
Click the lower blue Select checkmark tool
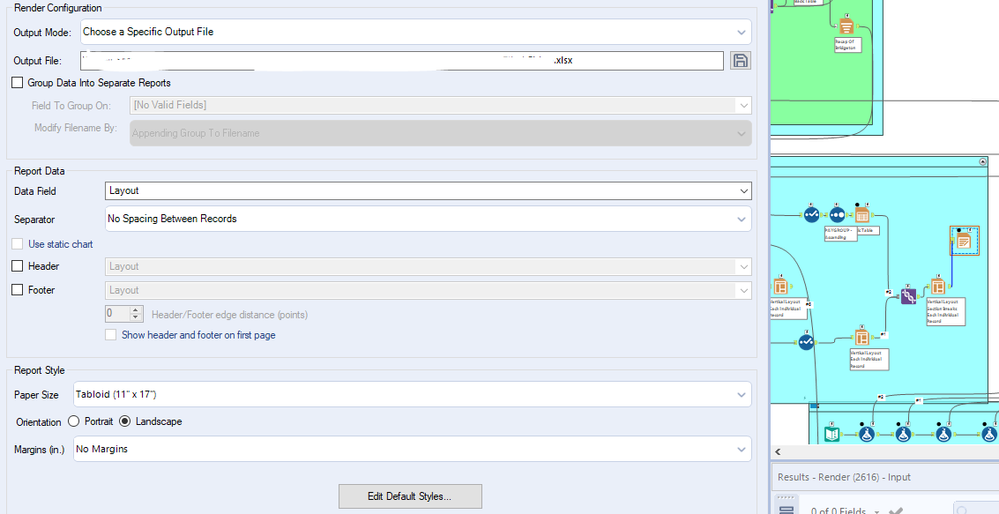point(807,343)
